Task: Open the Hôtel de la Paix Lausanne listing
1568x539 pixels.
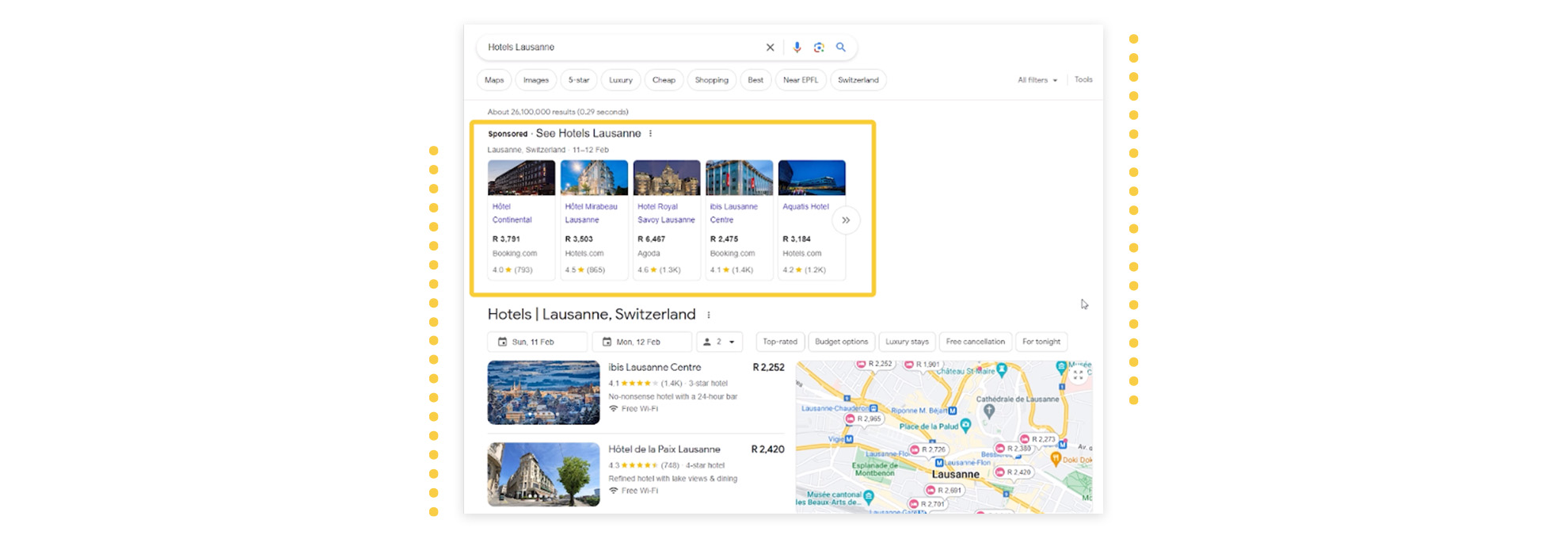Action: [x=664, y=449]
